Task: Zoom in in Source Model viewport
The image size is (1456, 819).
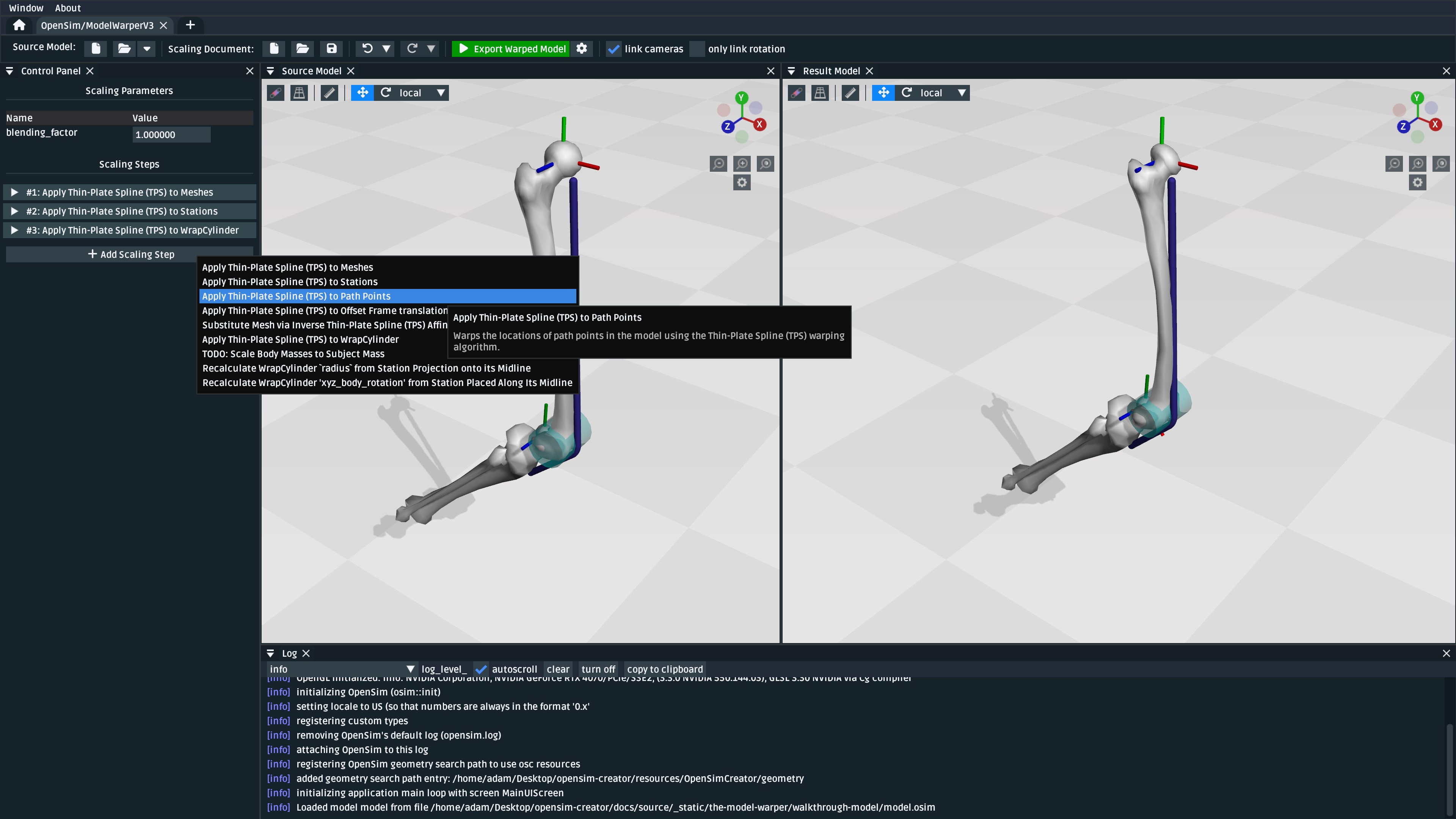Action: click(x=742, y=164)
